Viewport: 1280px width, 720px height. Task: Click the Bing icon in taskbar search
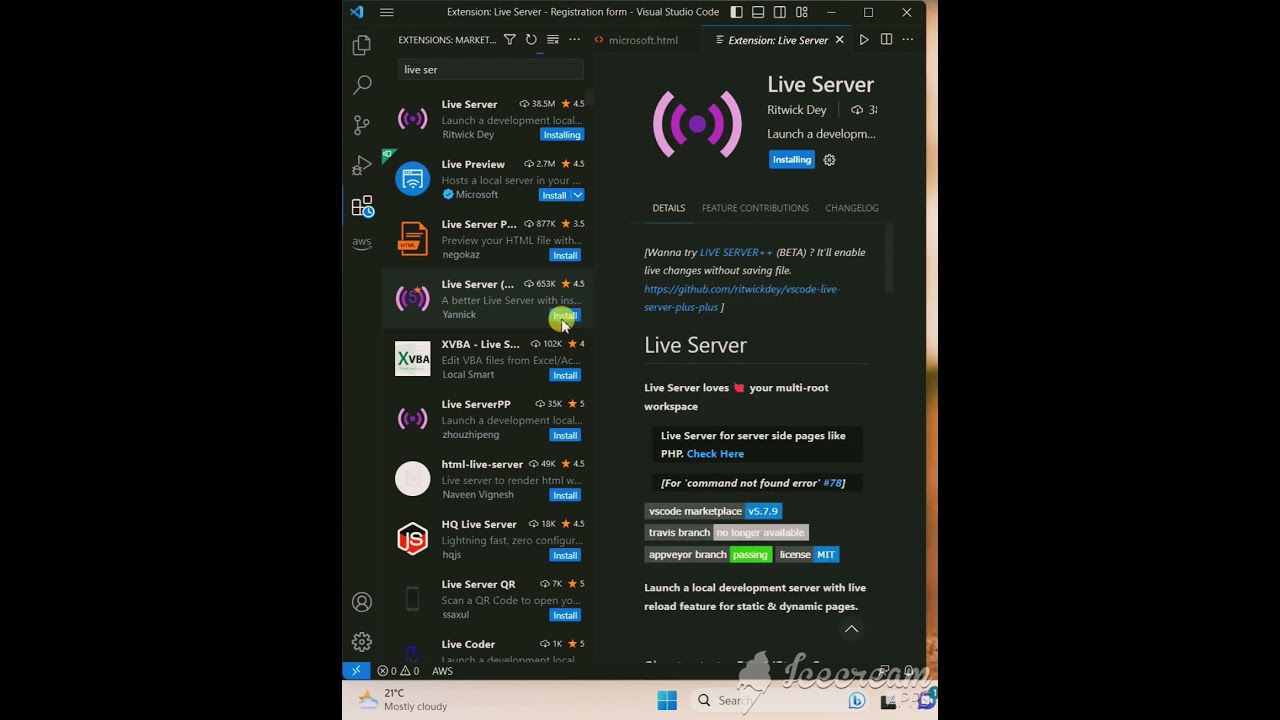tap(857, 701)
